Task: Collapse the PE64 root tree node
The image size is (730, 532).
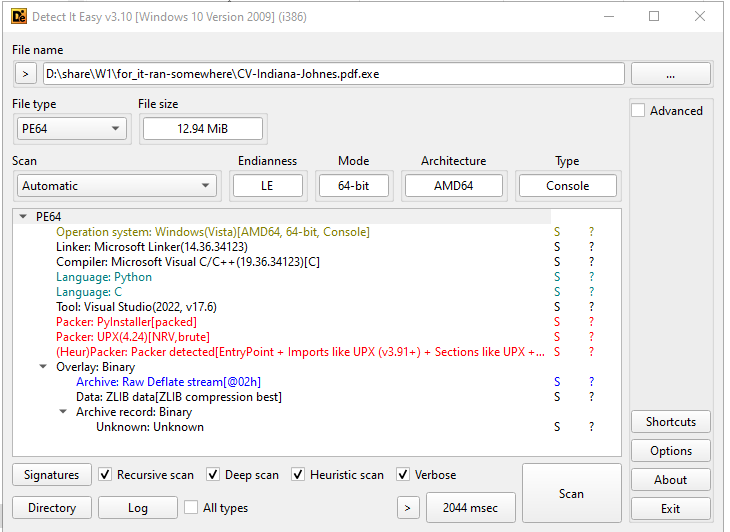Action: [x=23, y=216]
